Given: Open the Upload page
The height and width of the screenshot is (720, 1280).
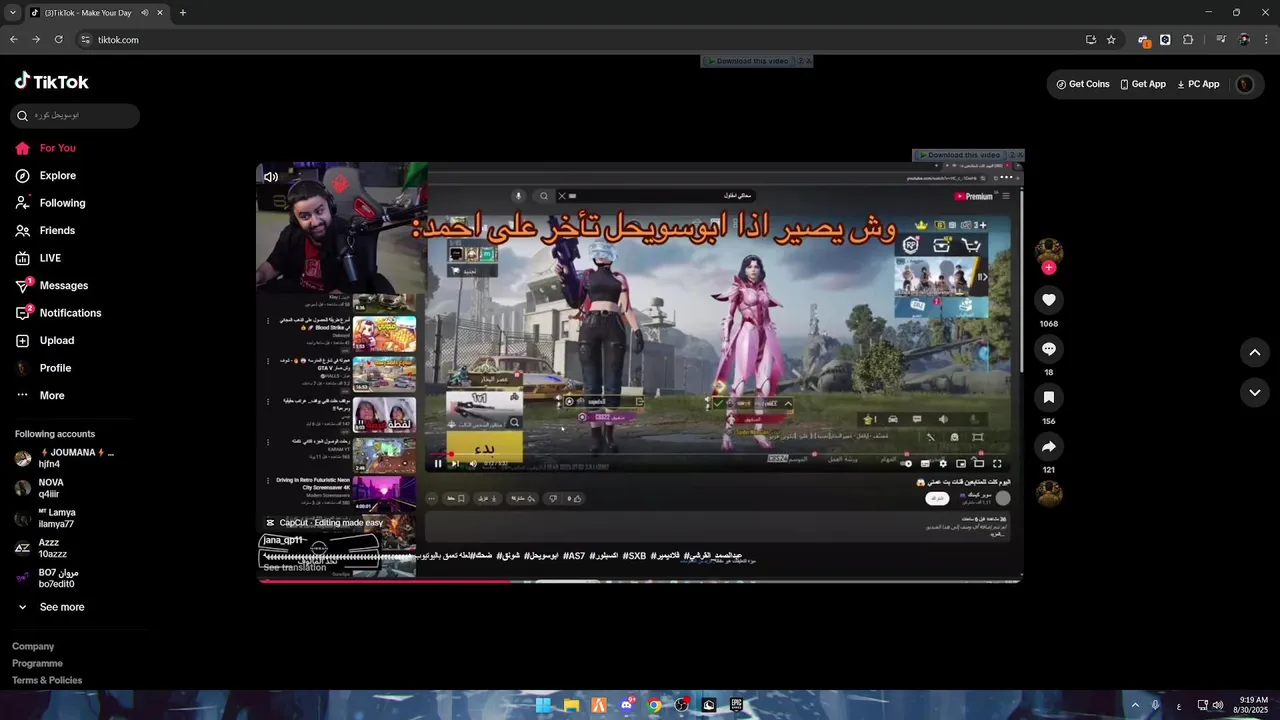Looking at the screenshot, I should pos(45,341).
